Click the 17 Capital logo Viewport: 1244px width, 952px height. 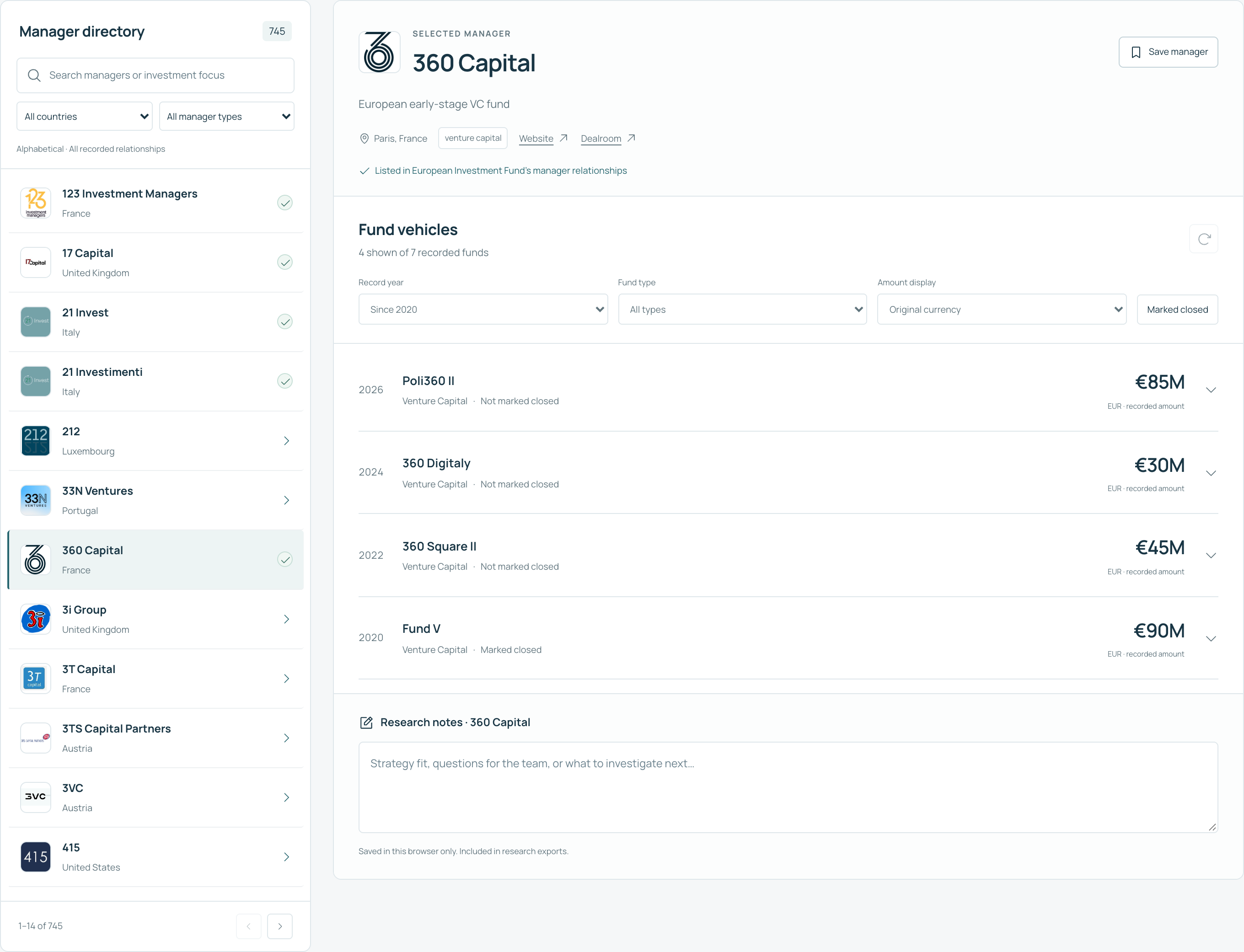pyautogui.click(x=36, y=262)
